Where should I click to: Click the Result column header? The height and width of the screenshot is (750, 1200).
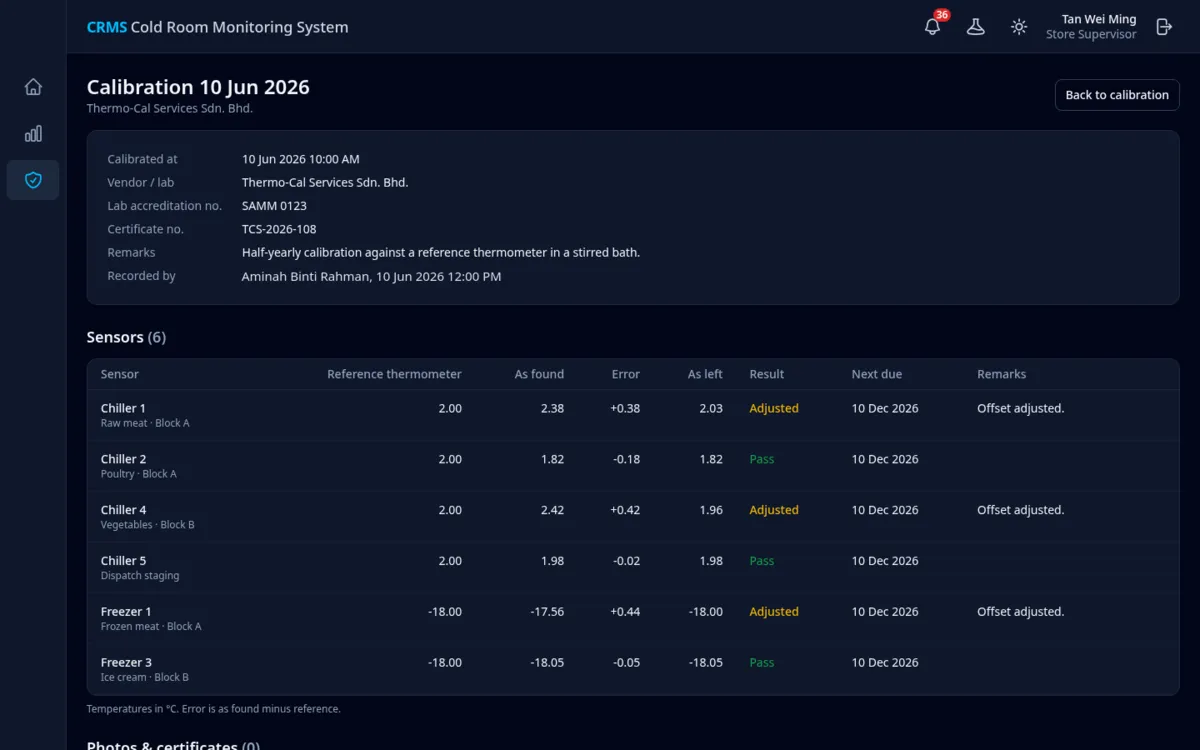click(x=767, y=374)
